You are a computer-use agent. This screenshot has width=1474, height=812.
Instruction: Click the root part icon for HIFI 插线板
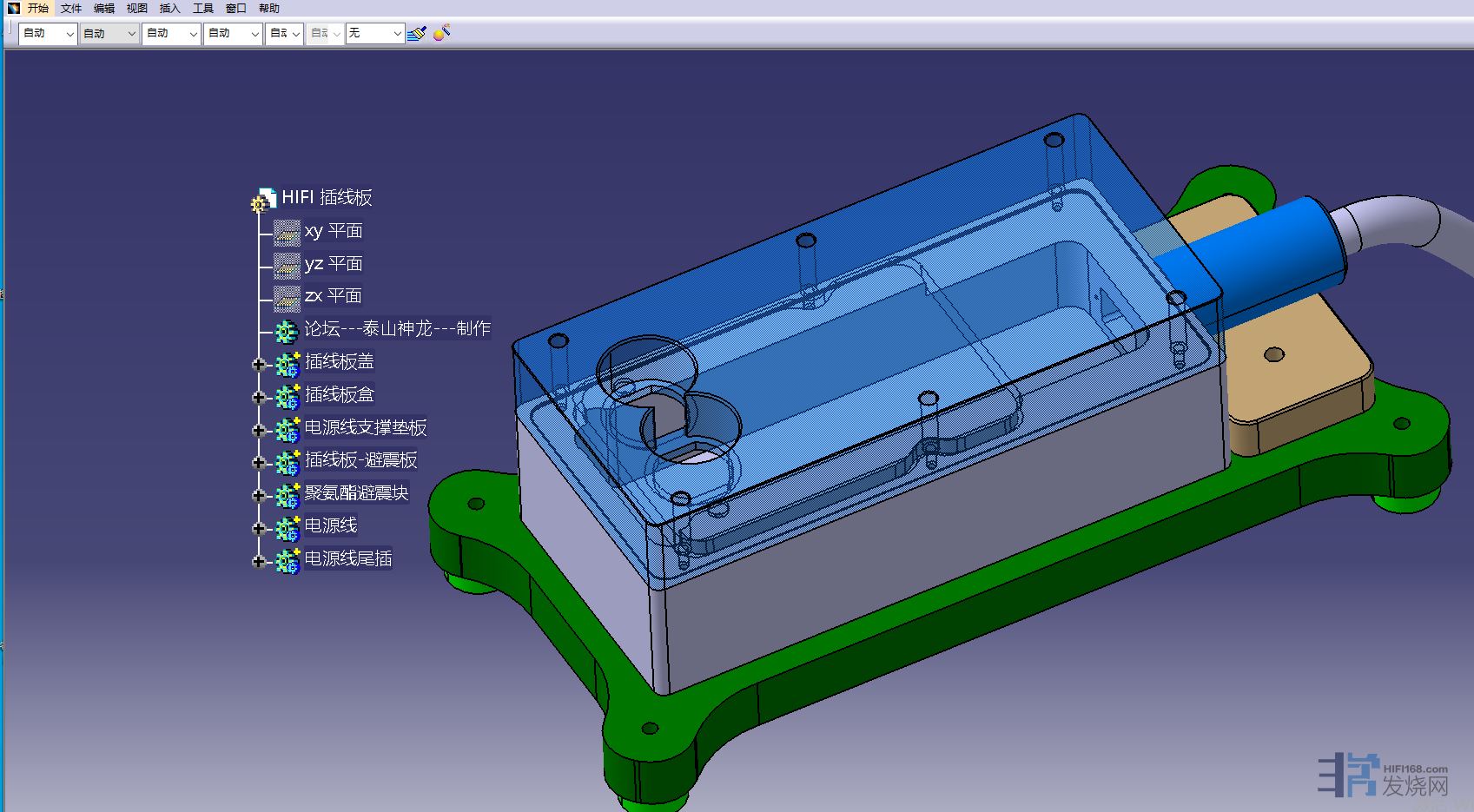click(x=263, y=200)
